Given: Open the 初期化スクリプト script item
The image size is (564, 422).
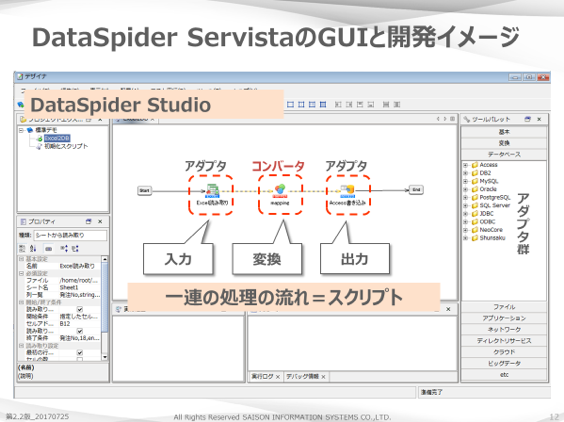Looking at the screenshot, I should pyautogui.click(x=66, y=146).
